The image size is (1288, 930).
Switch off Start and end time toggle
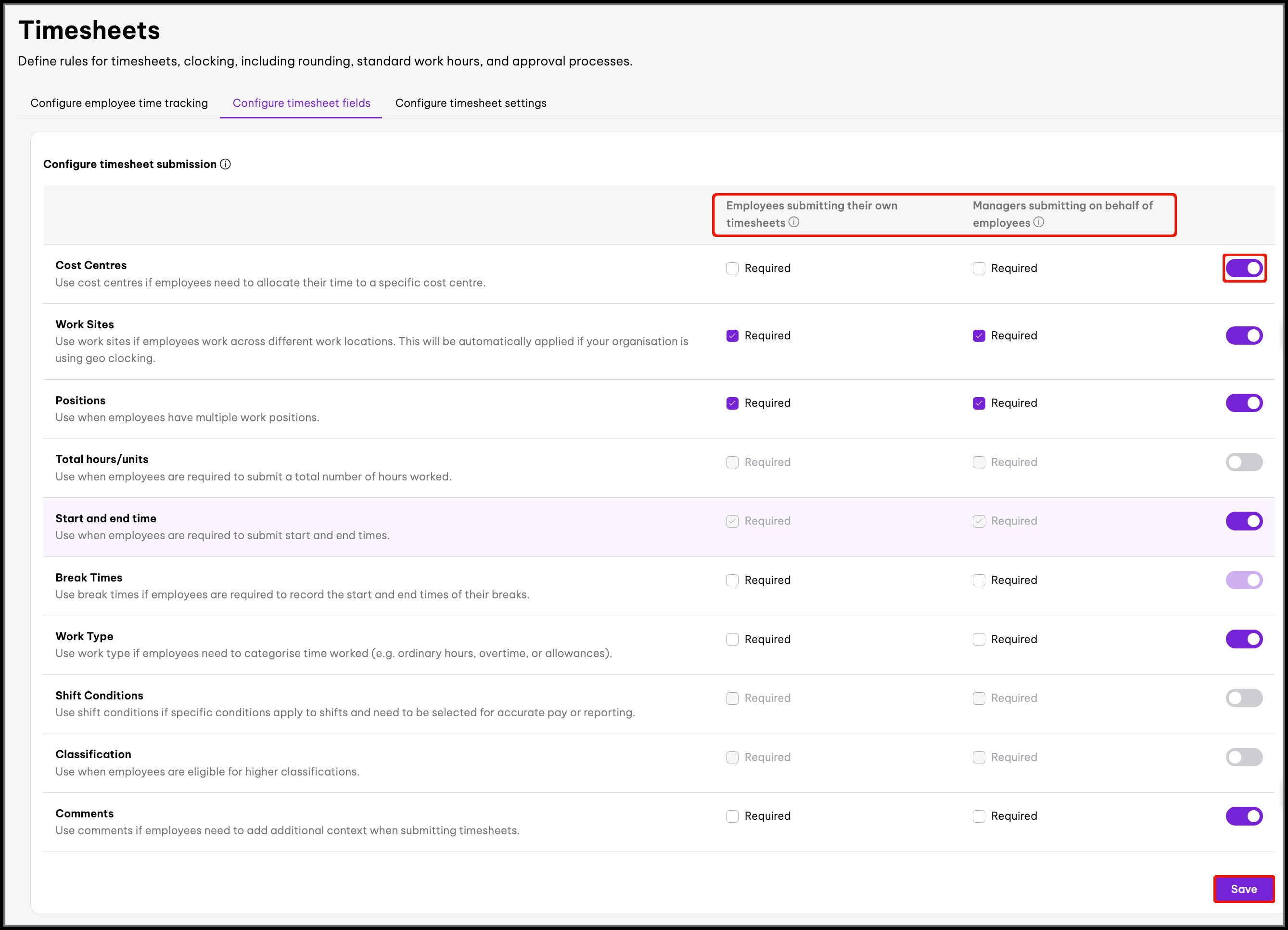tap(1244, 521)
